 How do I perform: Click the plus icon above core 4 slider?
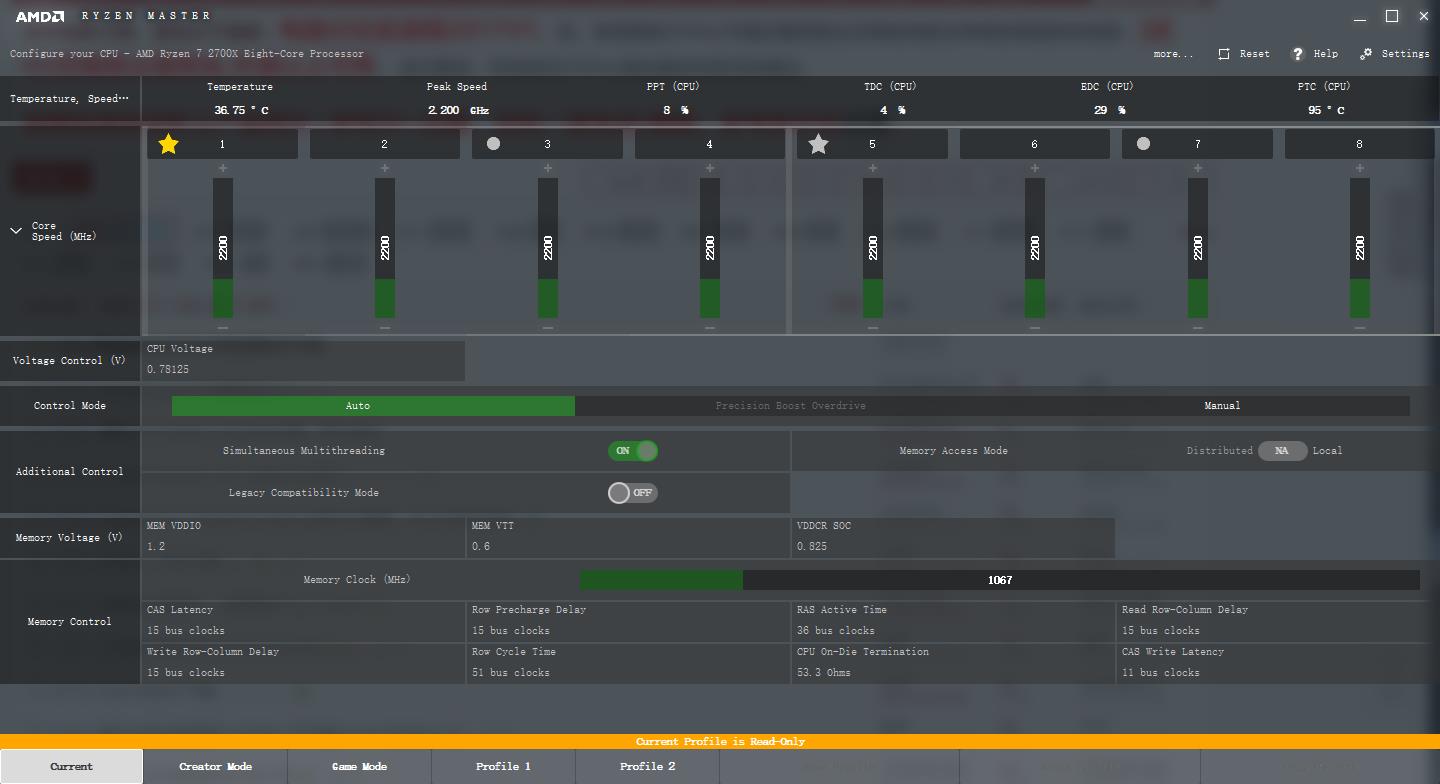(710, 168)
